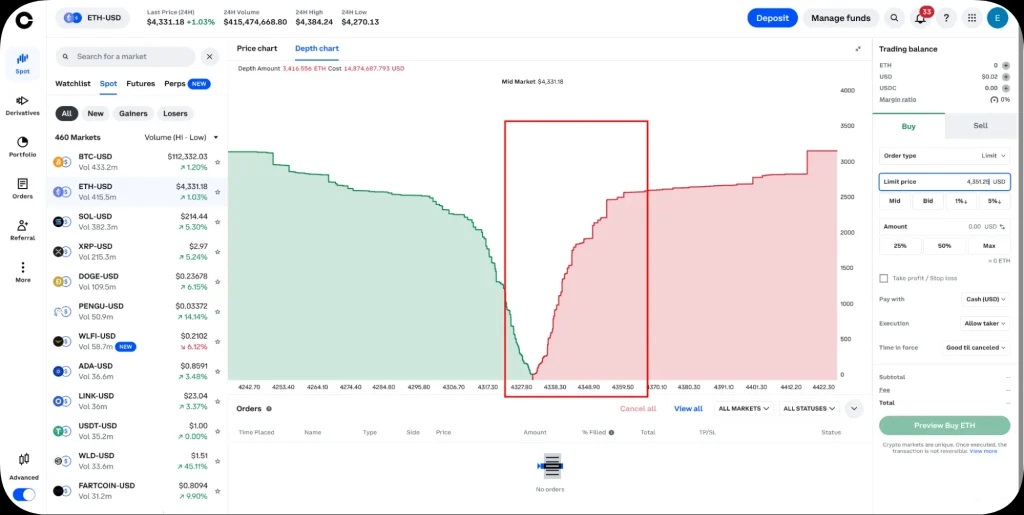Open the apps grid icon
The image size is (1024, 515).
(971, 18)
